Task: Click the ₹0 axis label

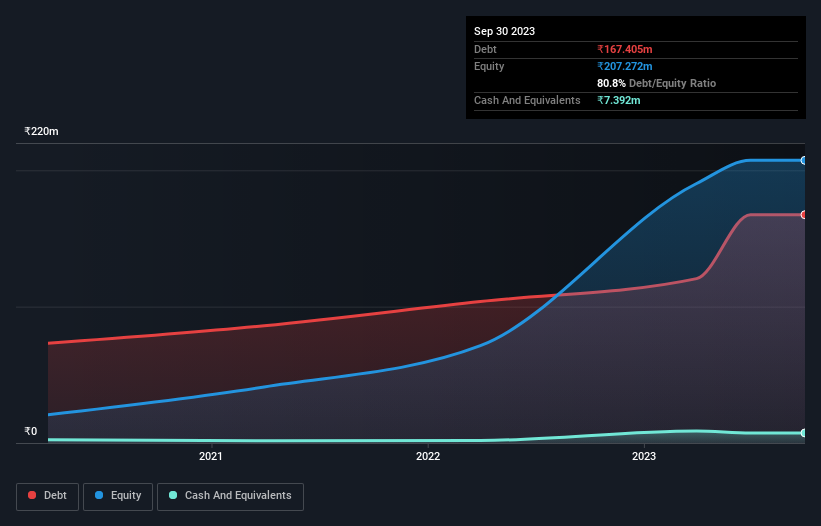Action: 30,431
